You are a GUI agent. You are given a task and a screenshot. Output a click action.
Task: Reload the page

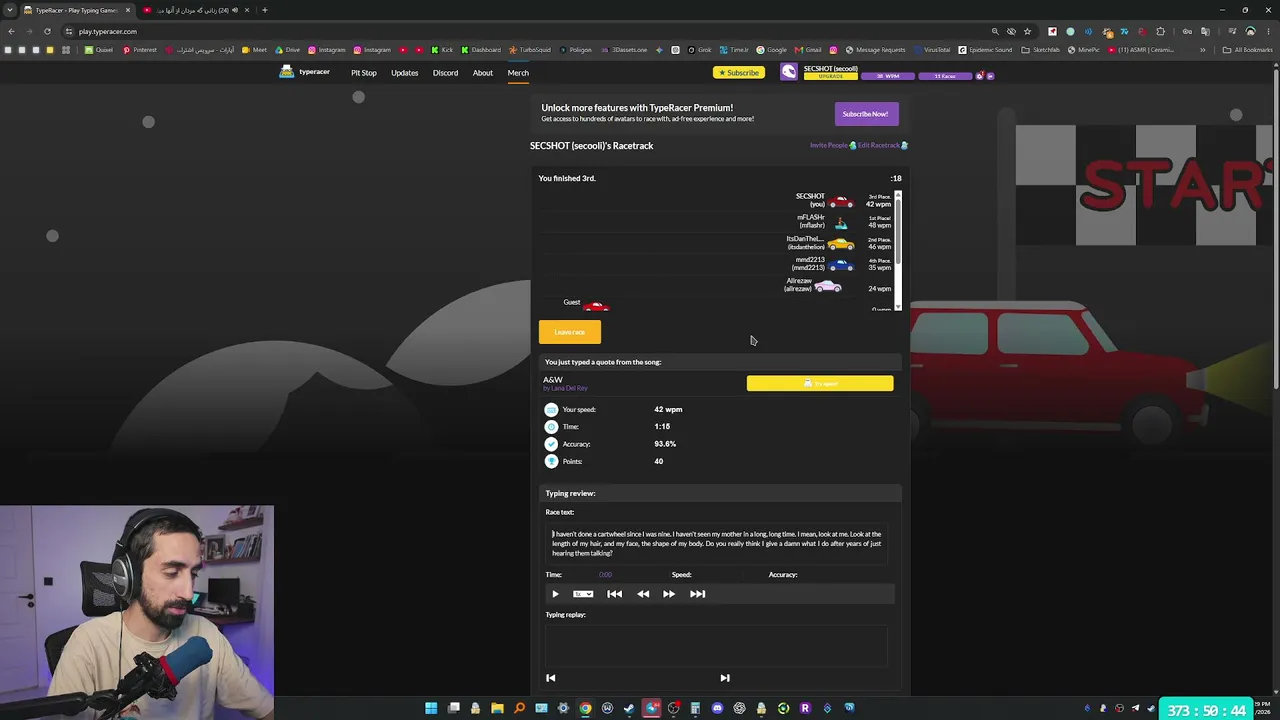pyautogui.click(x=47, y=31)
